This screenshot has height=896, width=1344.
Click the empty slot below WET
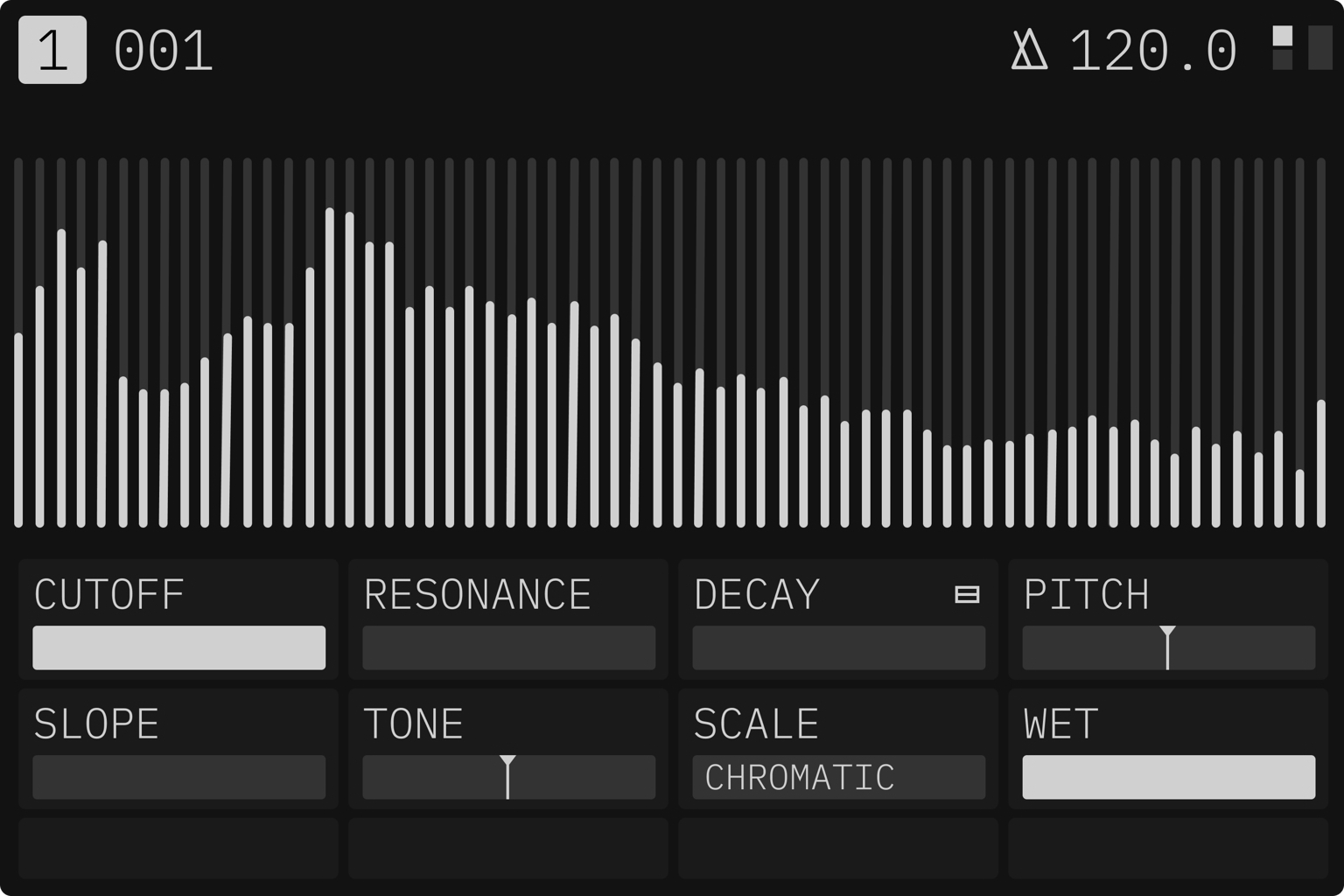(x=1168, y=849)
